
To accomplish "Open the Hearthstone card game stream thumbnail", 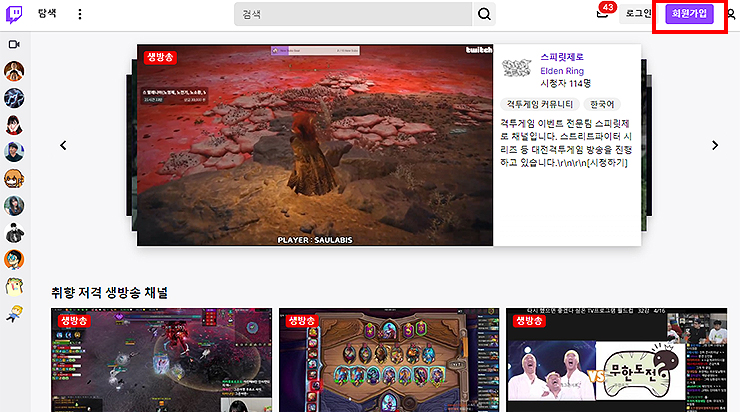I will click(x=389, y=360).
